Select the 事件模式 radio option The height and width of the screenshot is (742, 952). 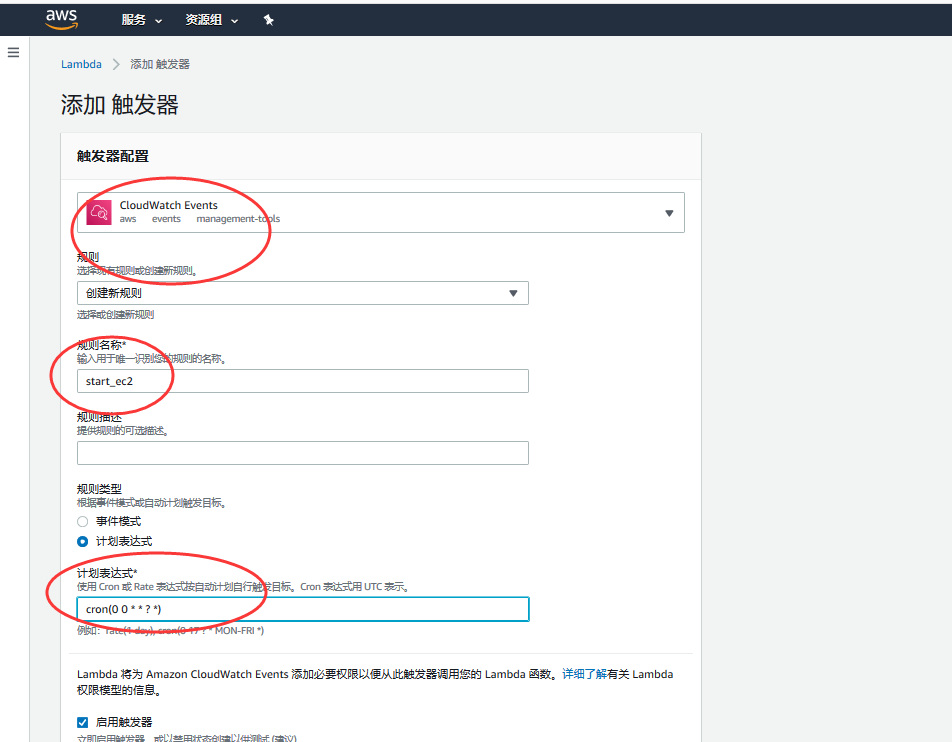click(x=83, y=521)
